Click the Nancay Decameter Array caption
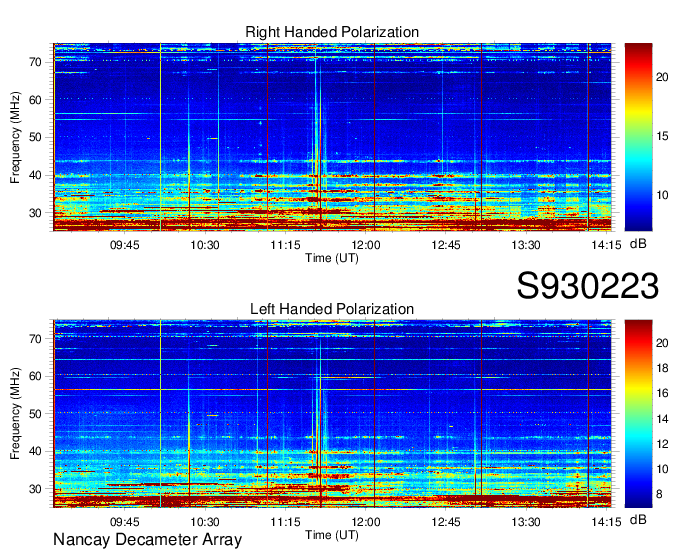Image resolution: width=680 pixels, height=552 pixels. (147, 540)
